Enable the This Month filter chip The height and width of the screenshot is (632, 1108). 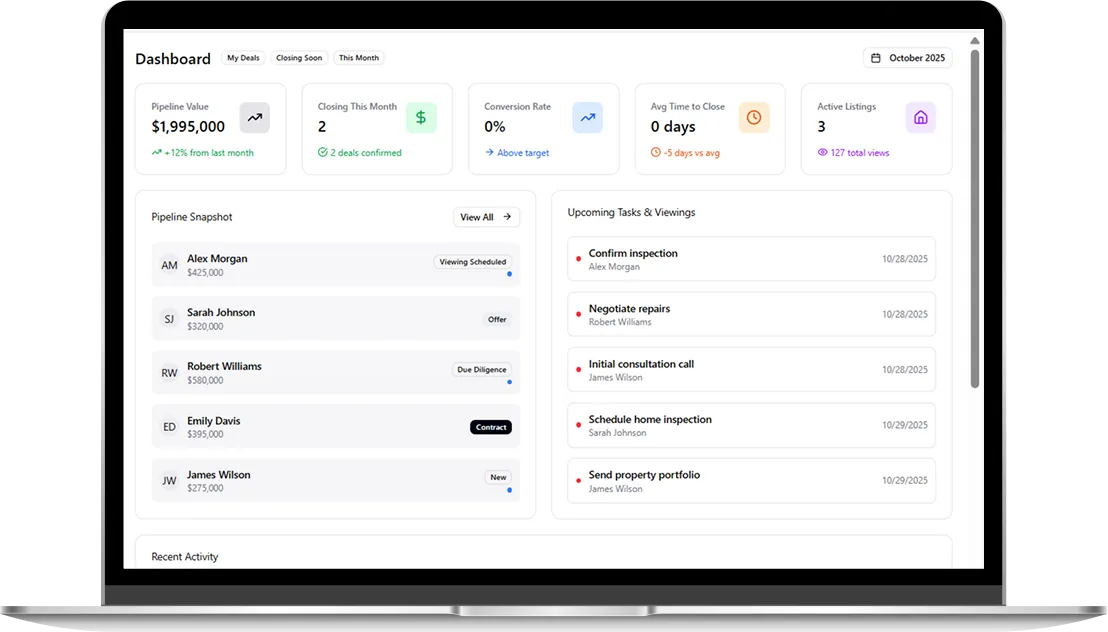(358, 58)
